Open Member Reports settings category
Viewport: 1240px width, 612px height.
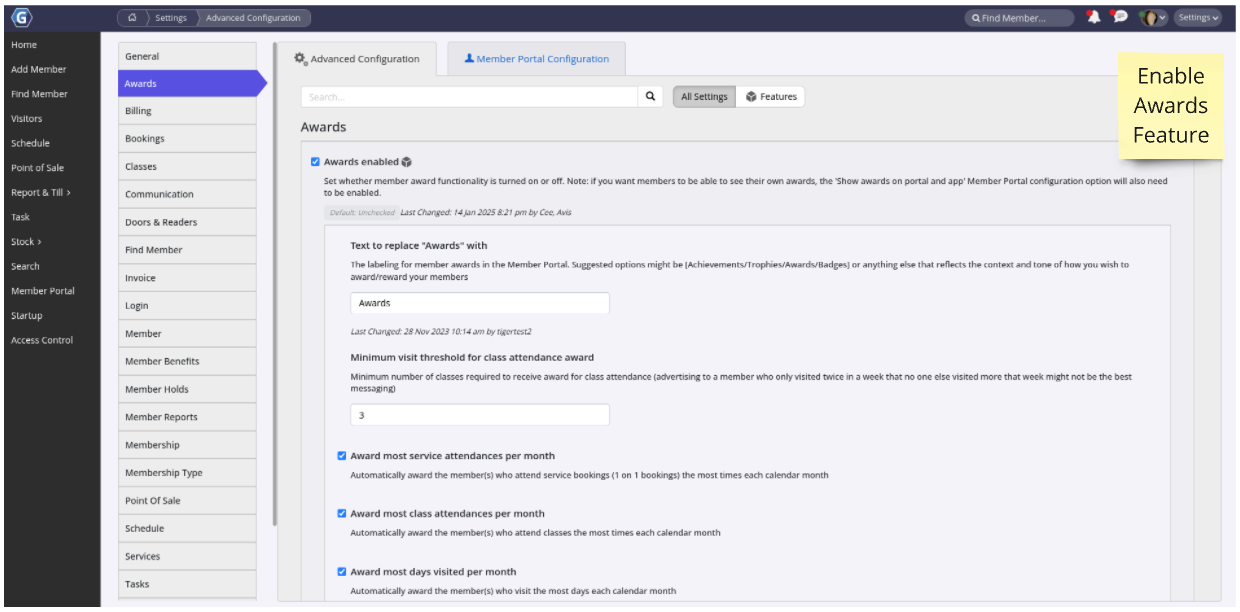187,417
